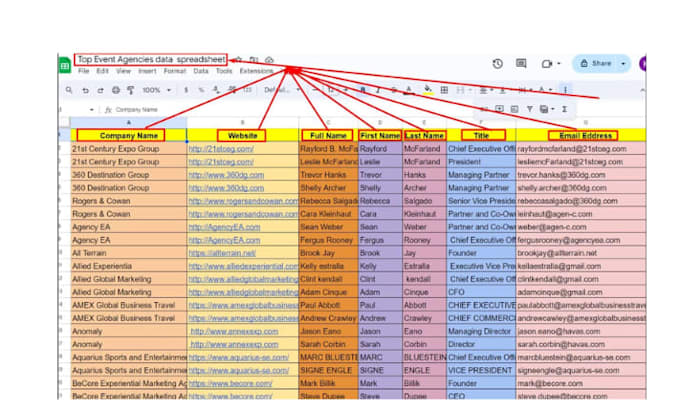Click the search menus magnifier icon
Image resolution: width=680 pixels, height=411 pixels.
click(69, 90)
